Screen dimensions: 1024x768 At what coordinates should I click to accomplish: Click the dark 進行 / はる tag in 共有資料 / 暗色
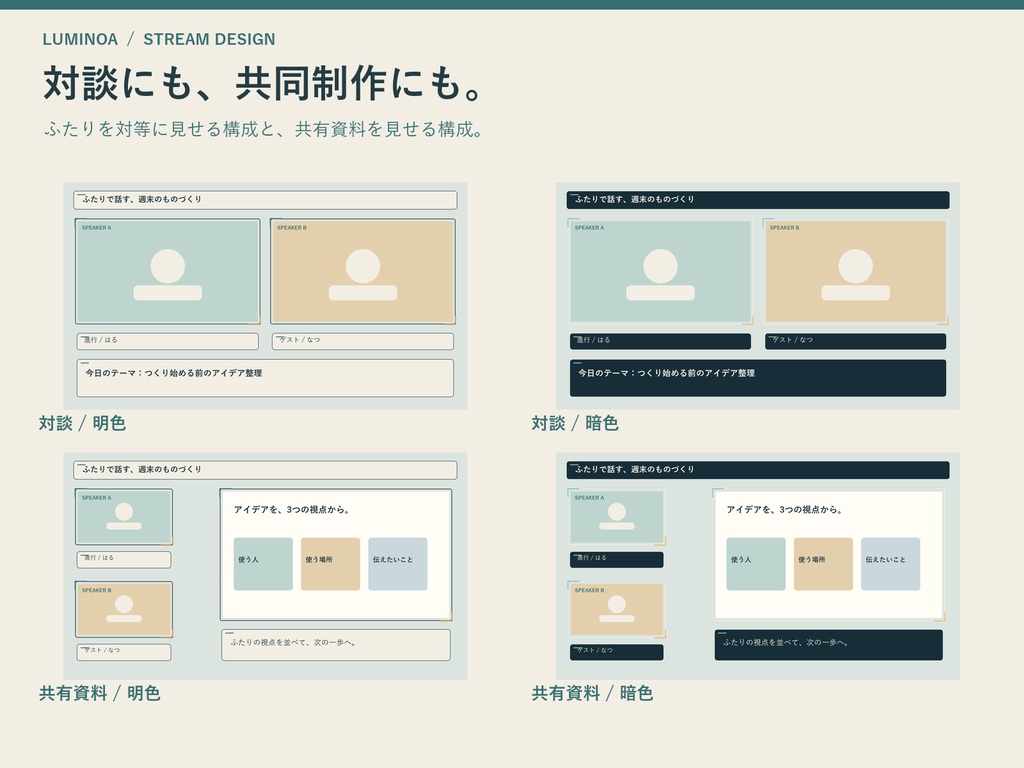616,559
